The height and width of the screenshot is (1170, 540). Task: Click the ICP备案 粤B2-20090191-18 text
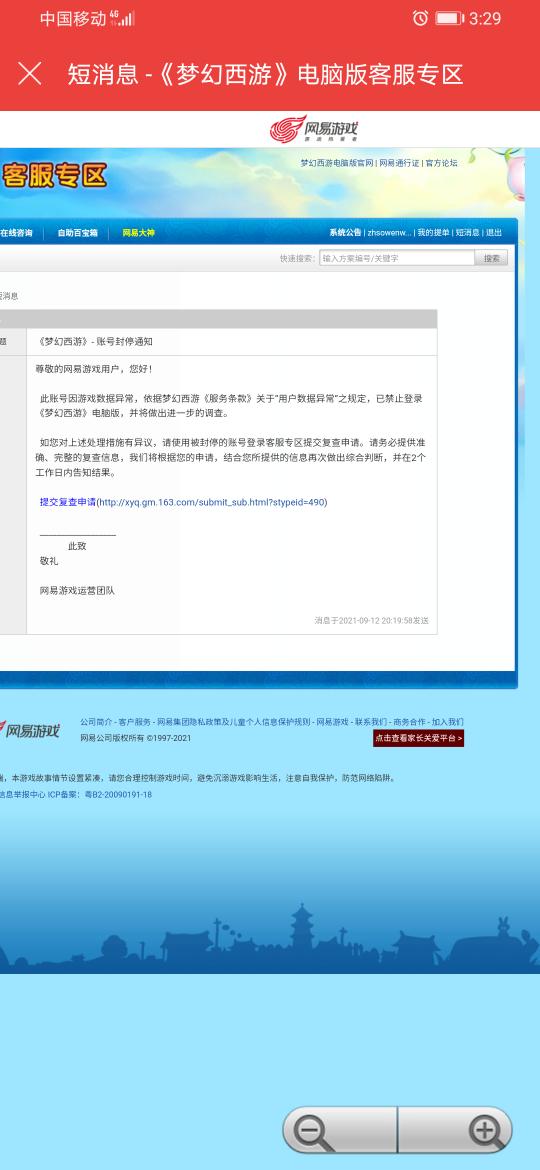pyautogui.click(x=100, y=795)
